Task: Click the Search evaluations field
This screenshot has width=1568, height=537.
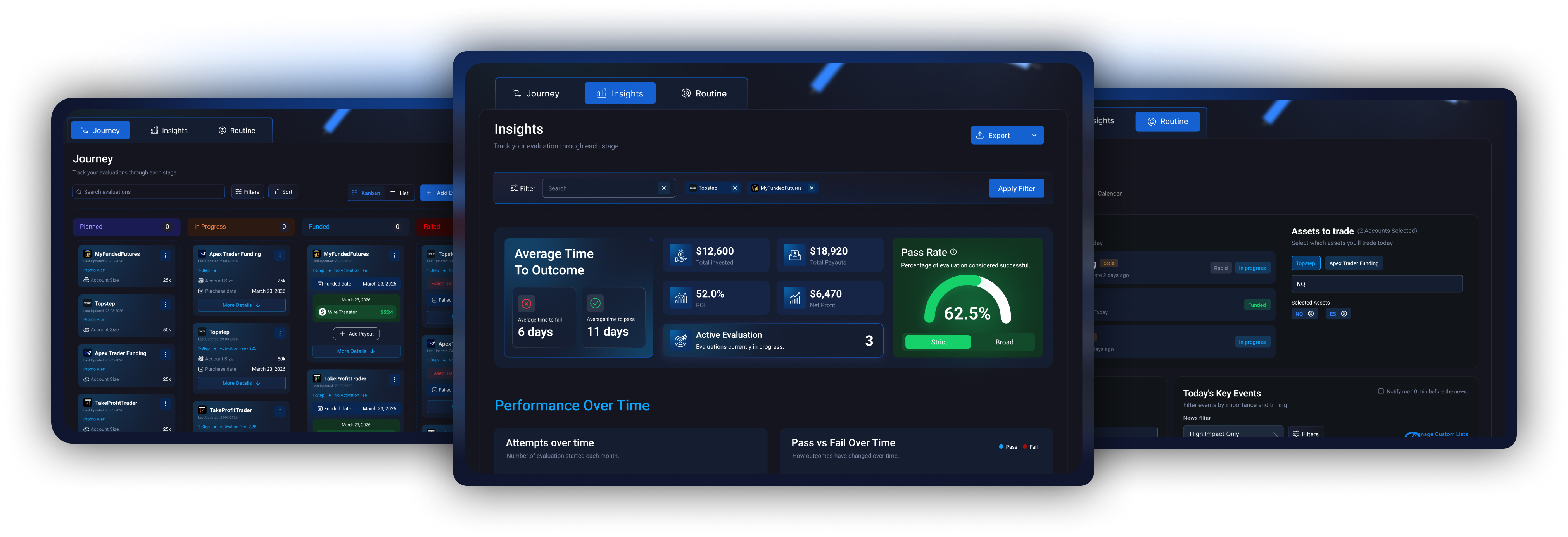Action: (149, 192)
